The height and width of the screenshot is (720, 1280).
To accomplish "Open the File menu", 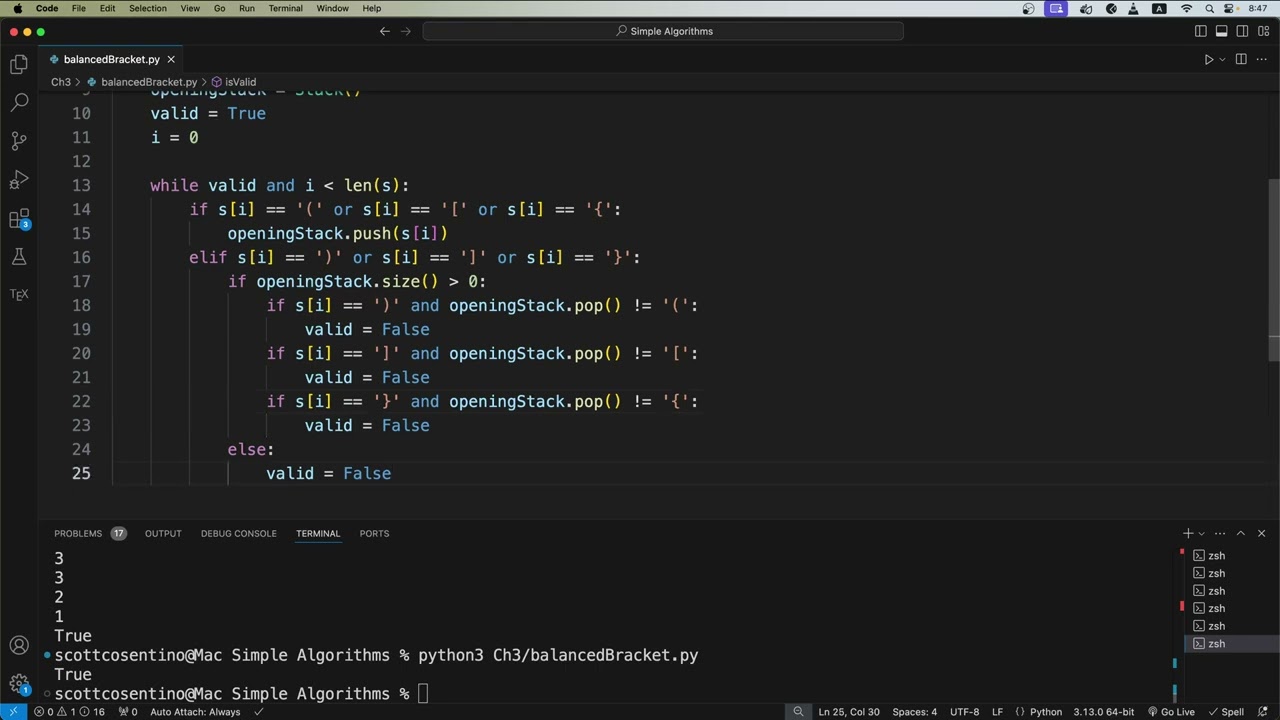I will (x=78, y=8).
